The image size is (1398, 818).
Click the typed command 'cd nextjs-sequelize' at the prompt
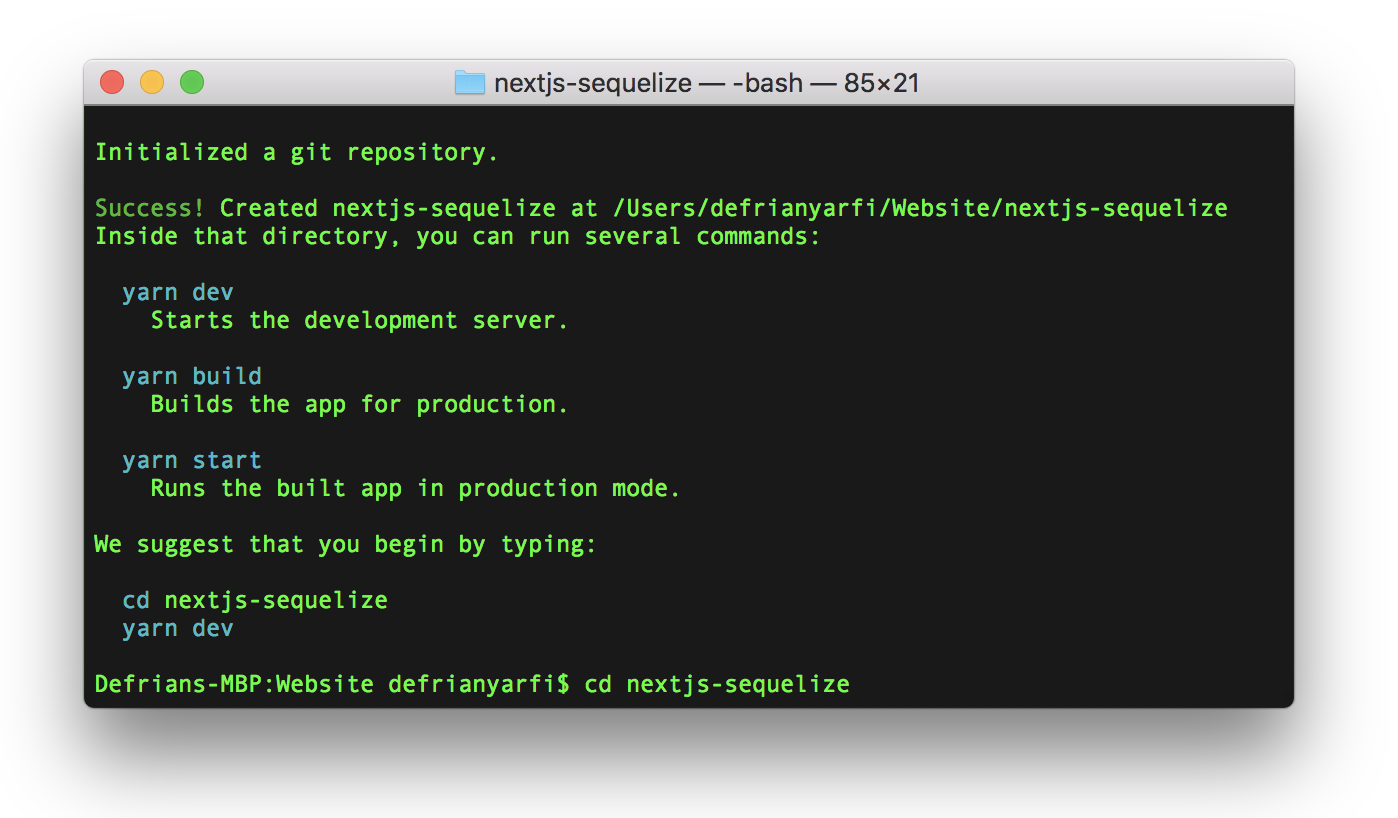click(717, 685)
